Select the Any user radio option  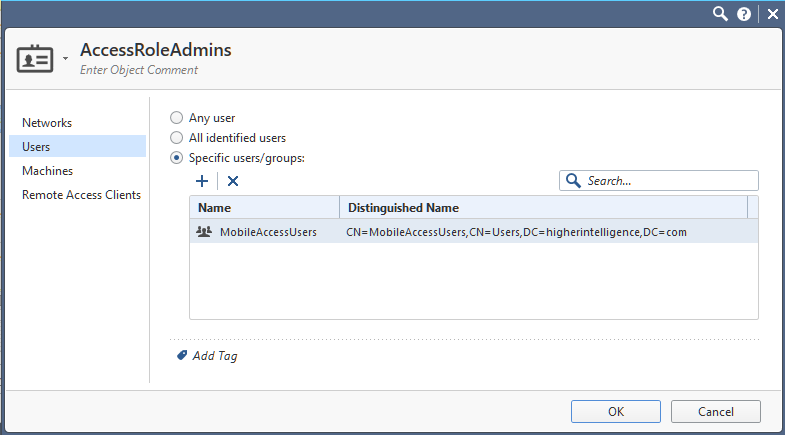[x=176, y=118]
